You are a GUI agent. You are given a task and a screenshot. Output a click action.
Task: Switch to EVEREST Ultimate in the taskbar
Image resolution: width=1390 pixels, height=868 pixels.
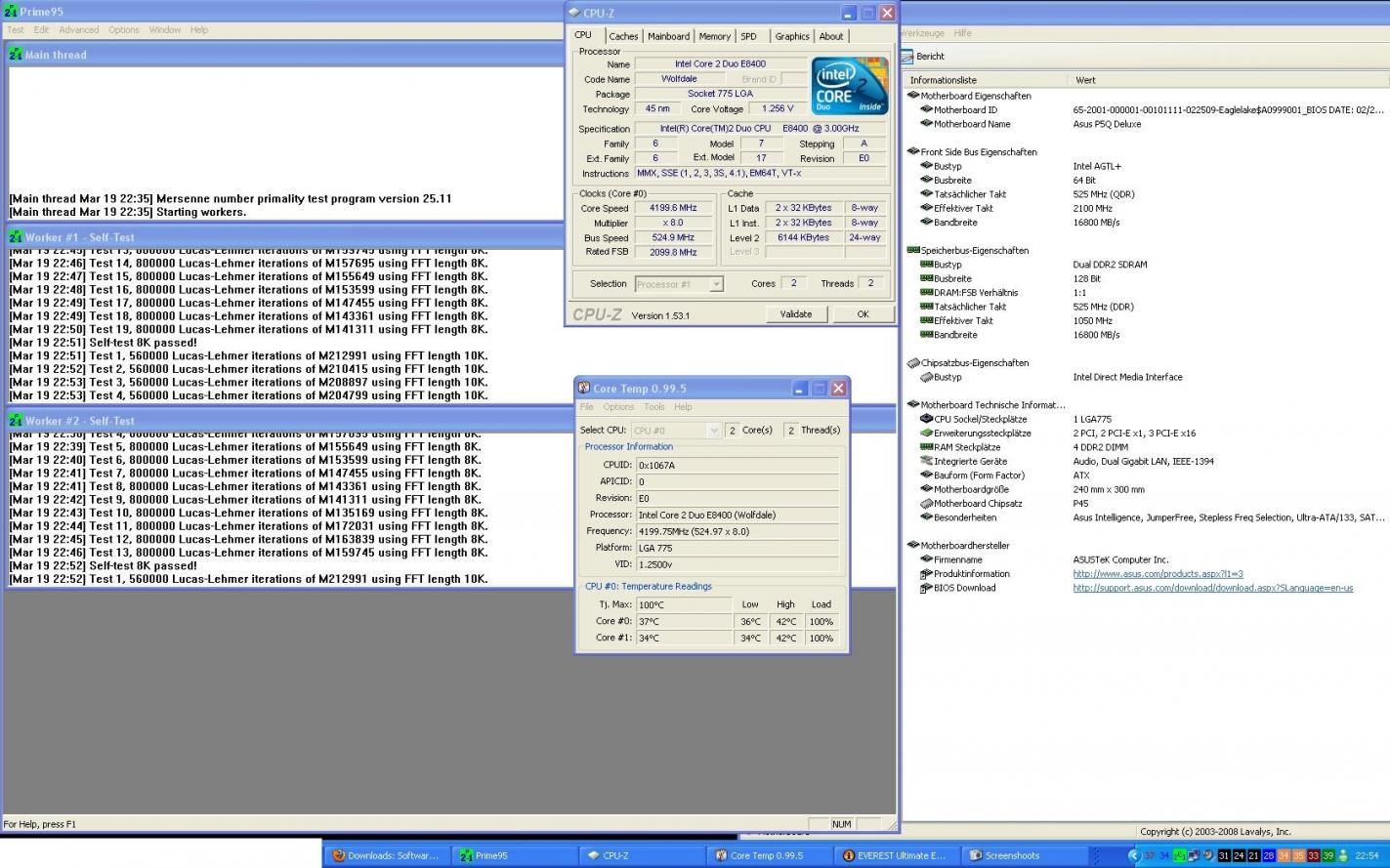pos(894,855)
